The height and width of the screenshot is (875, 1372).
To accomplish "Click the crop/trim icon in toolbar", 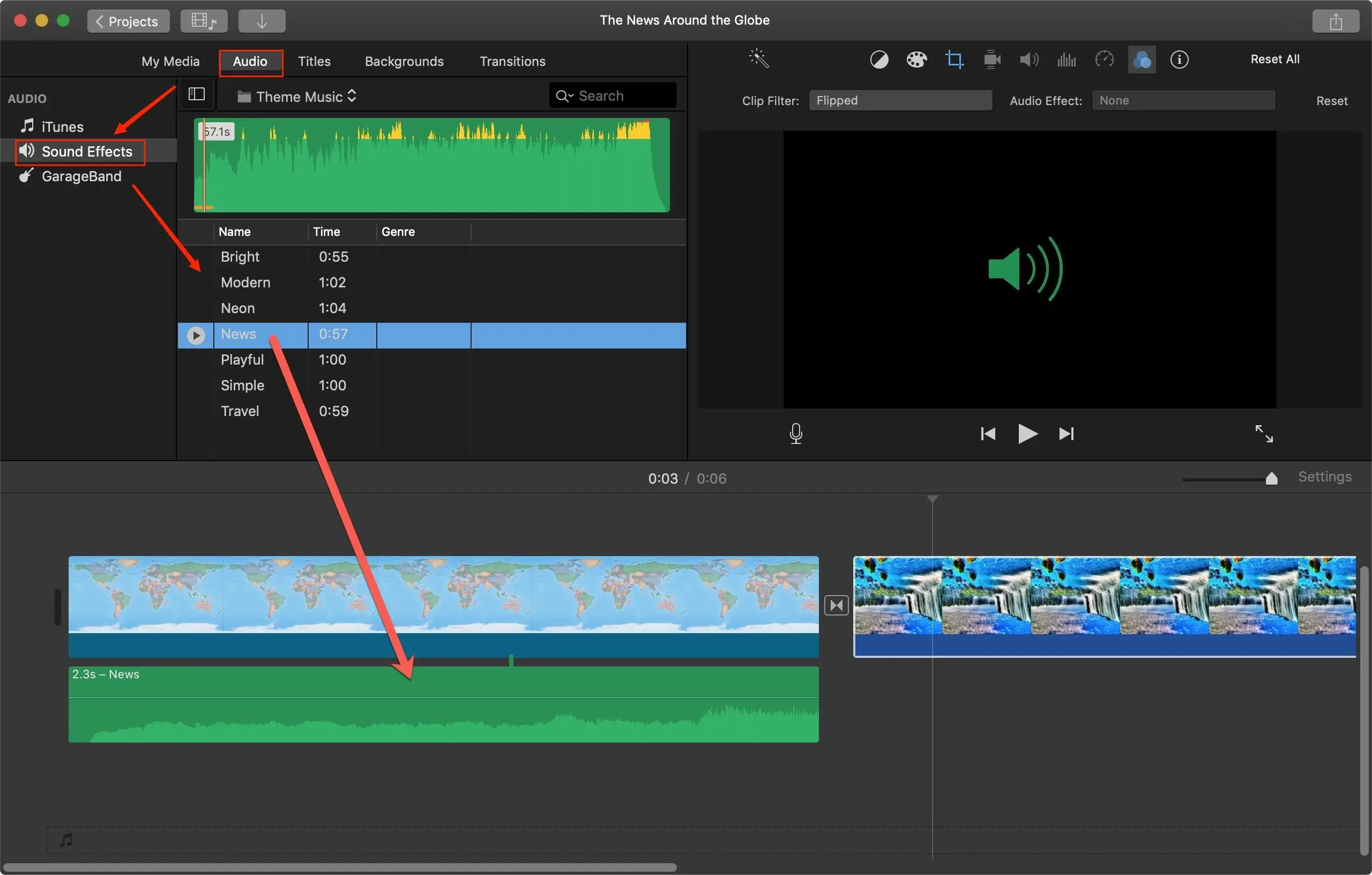I will click(x=953, y=60).
